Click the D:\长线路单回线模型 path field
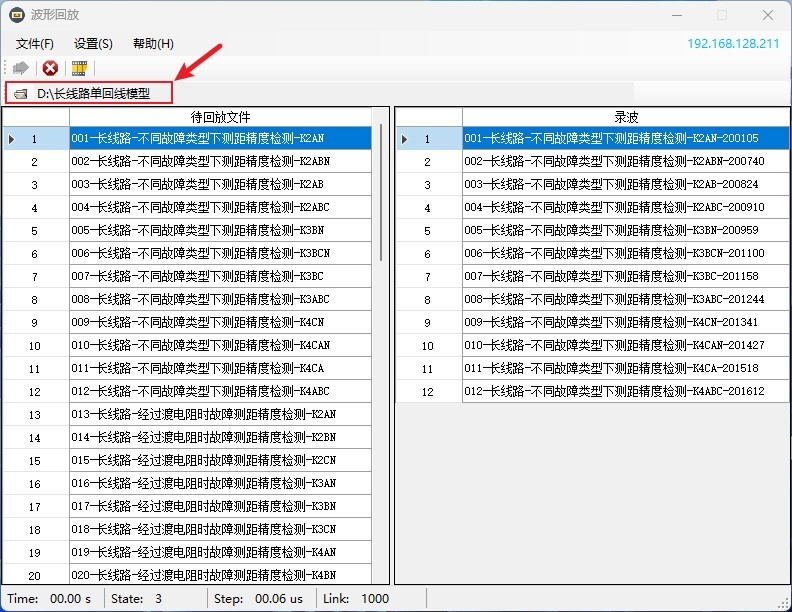 [x=93, y=93]
